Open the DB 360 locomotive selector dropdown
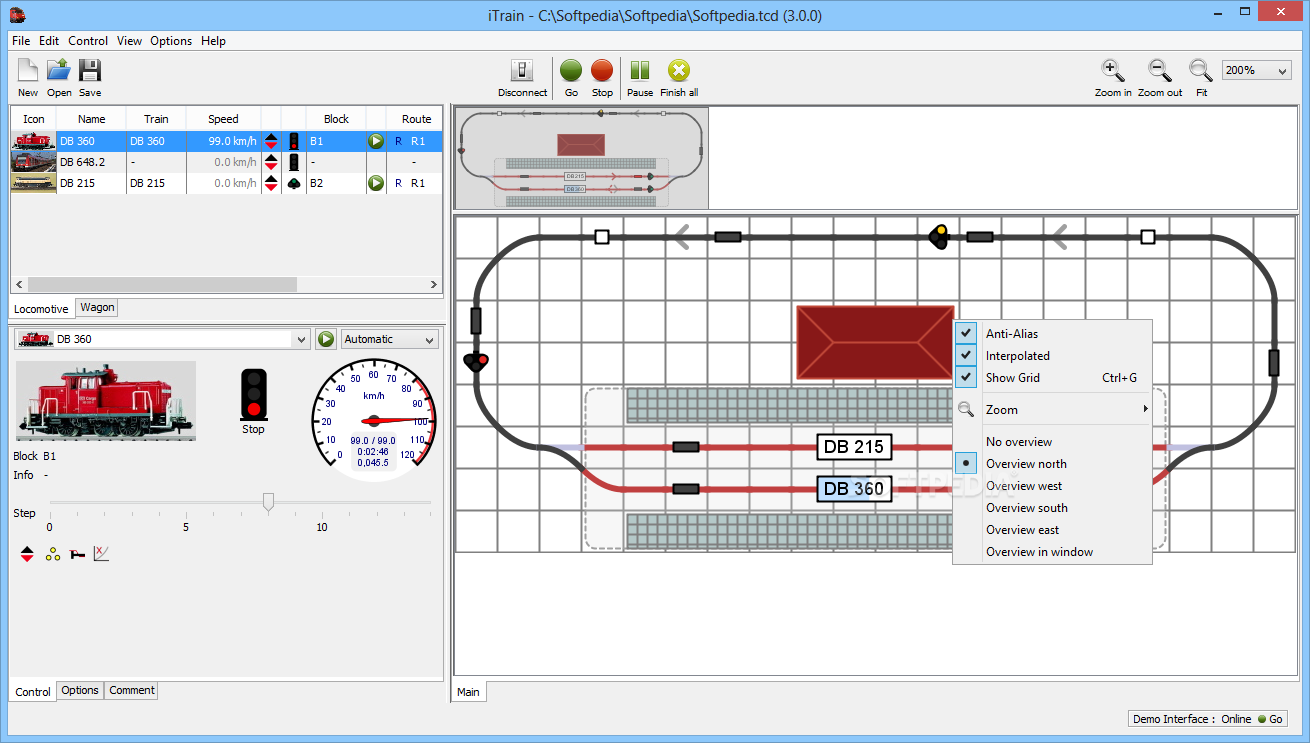Image resolution: width=1310 pixels, height=743 pixels. click(163, 339)
